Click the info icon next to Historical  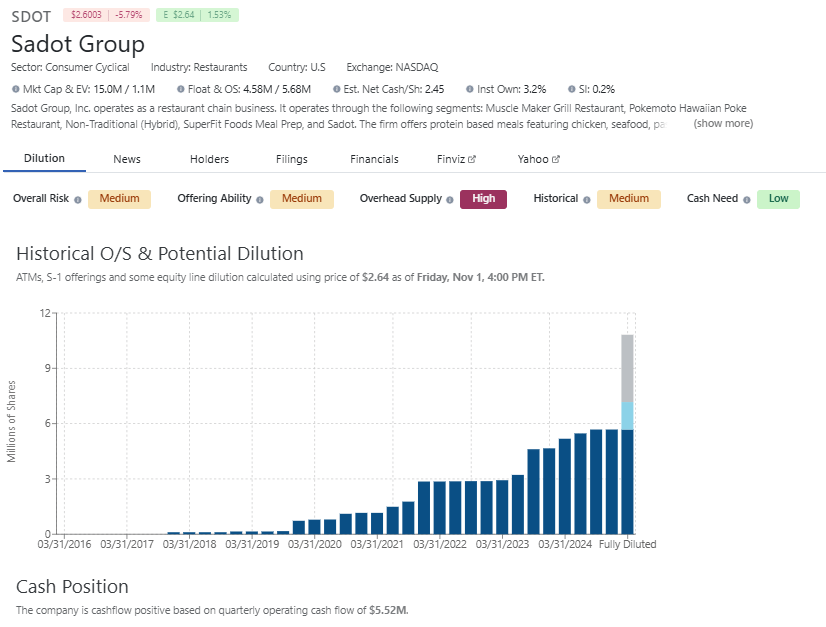click(x=587, y=199)
